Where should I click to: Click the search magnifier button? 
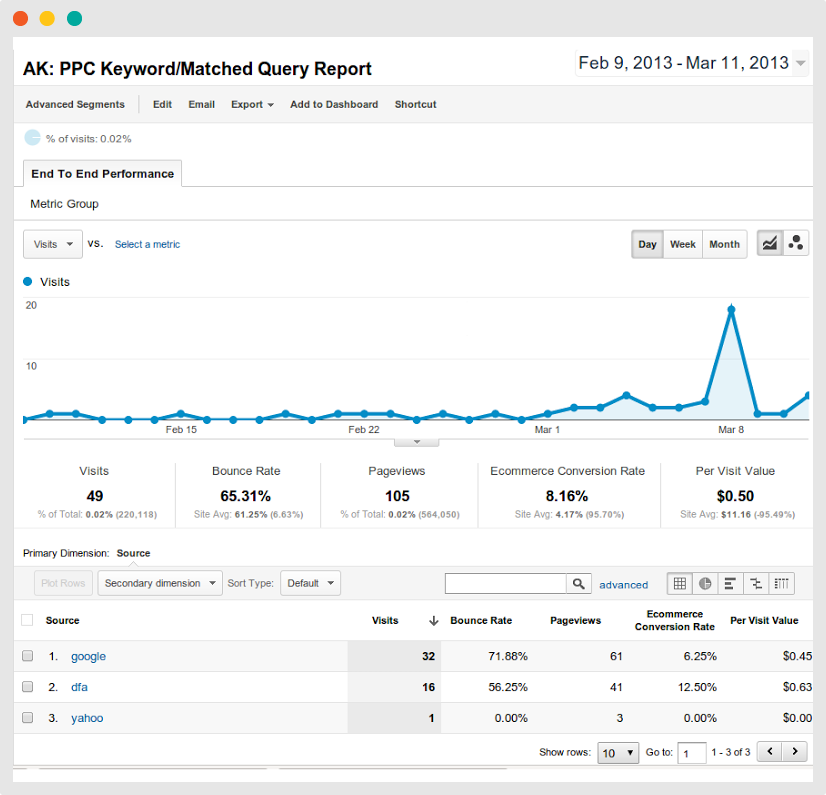pyautogui.click(x=579, y=584)
